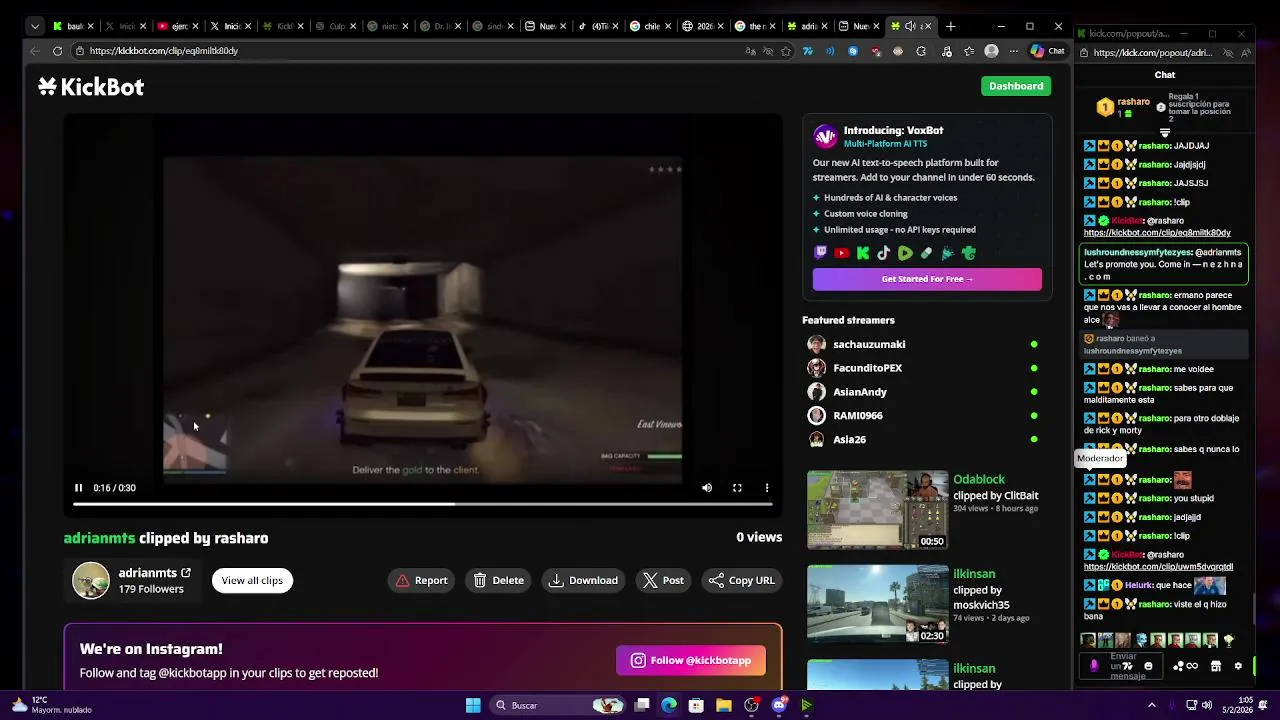
Task: Bookmark this page with the star icon
Action: 786,51
